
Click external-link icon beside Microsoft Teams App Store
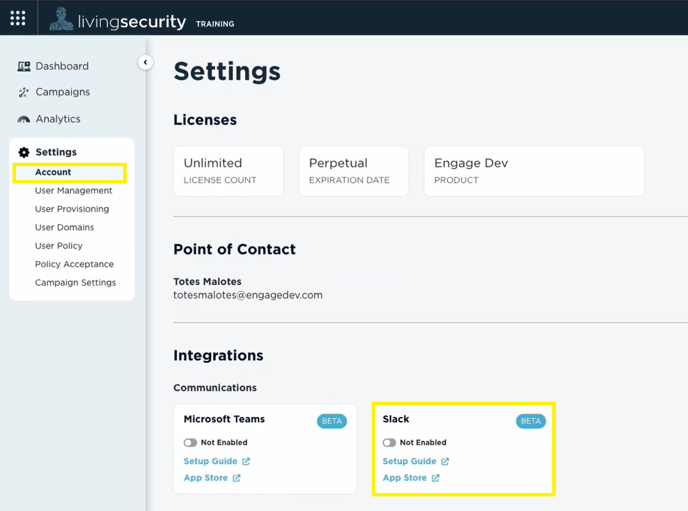(236, 478)
